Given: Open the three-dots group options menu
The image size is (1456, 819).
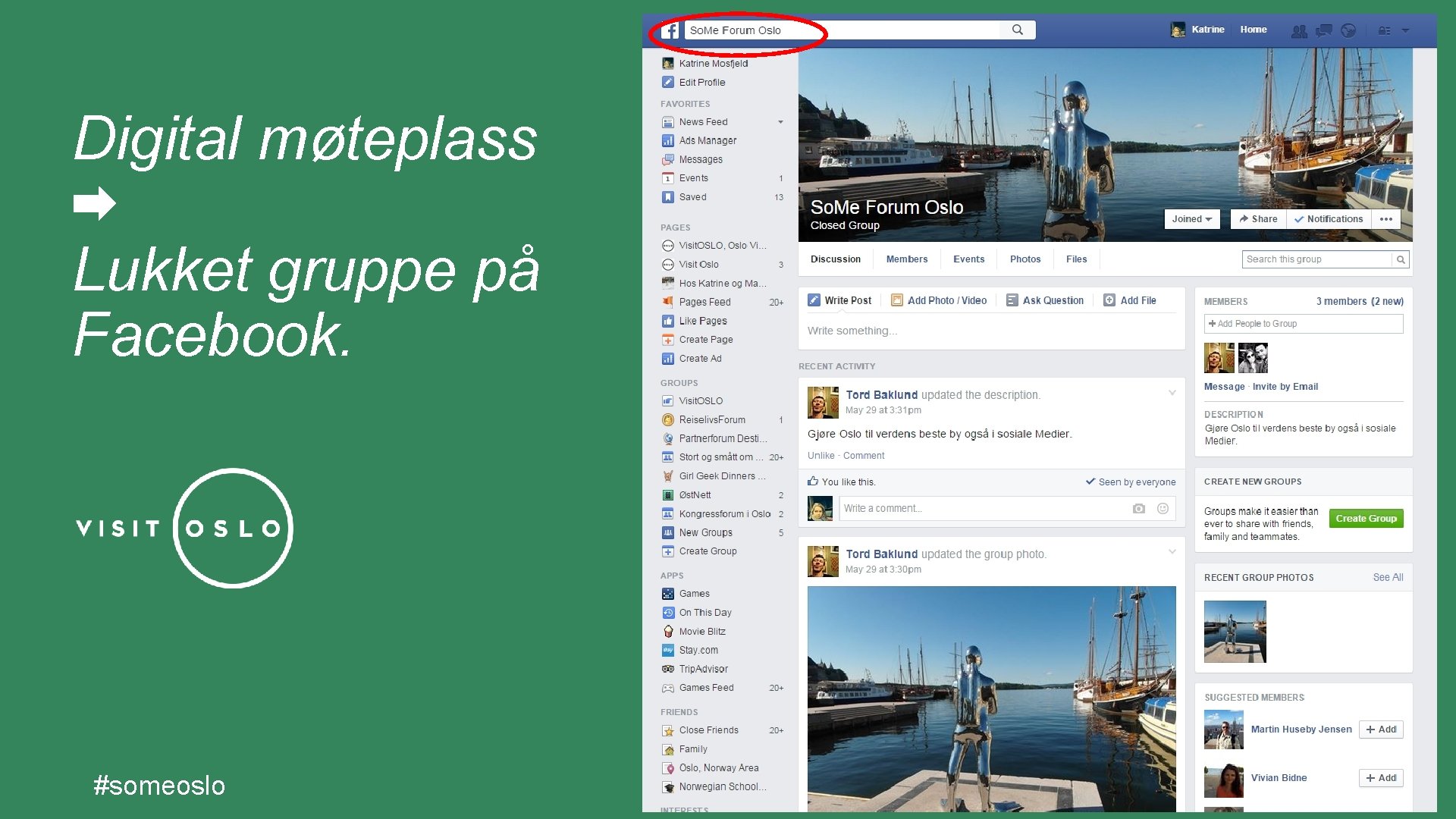Looking at the screenshot, I should click(1386, 219).
